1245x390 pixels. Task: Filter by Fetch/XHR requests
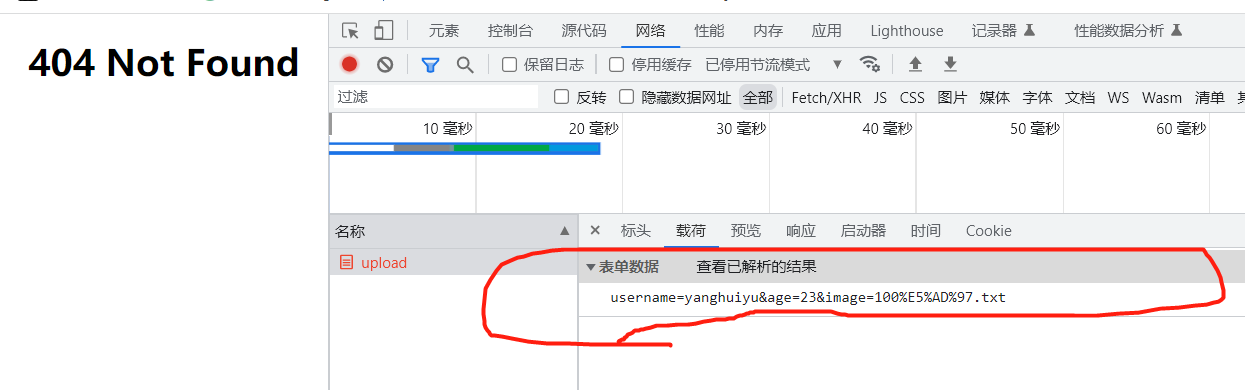826,97
